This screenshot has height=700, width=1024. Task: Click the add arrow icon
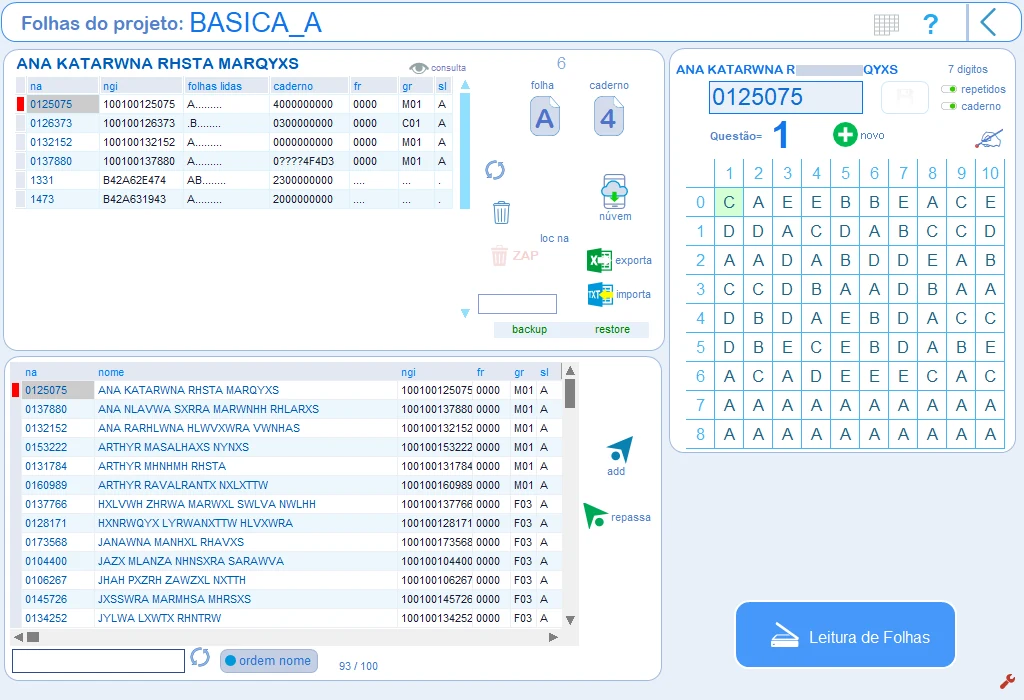(x=619, y=450)
